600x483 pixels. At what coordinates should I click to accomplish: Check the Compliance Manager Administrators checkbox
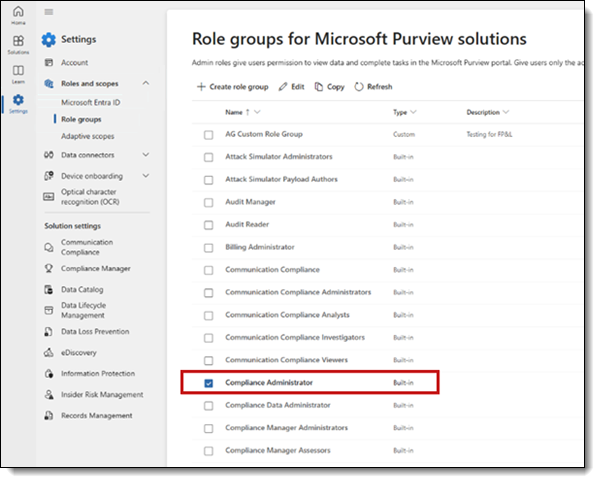[209, 428]
